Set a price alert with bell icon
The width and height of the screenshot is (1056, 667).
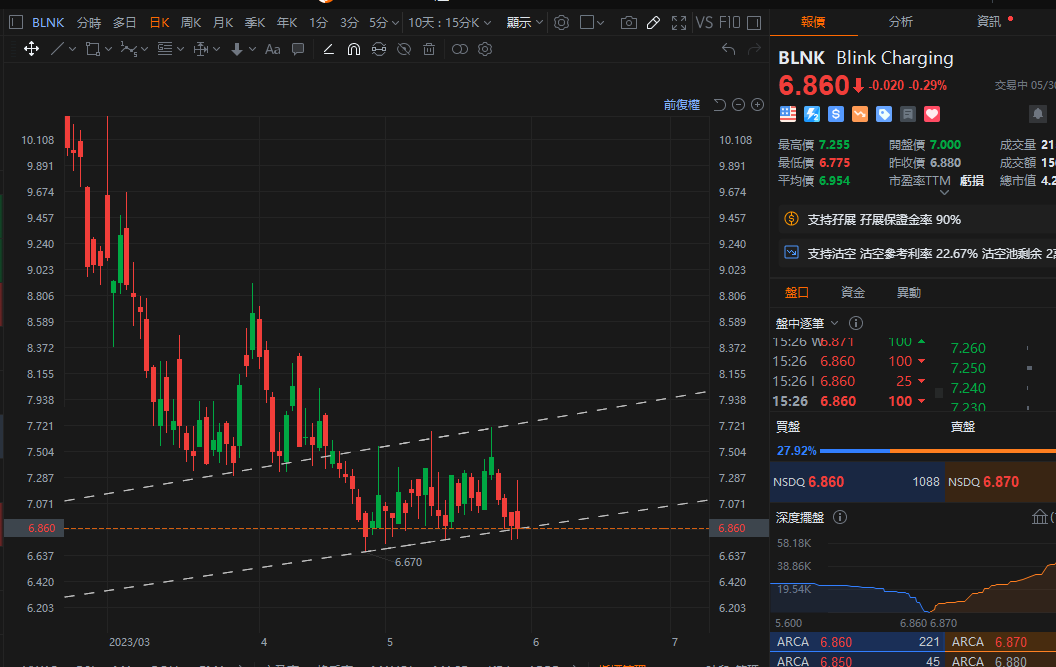click(1038, 114)
